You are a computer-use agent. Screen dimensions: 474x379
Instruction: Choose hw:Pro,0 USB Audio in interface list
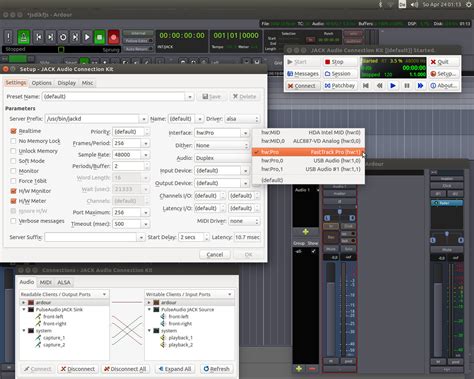308,161
